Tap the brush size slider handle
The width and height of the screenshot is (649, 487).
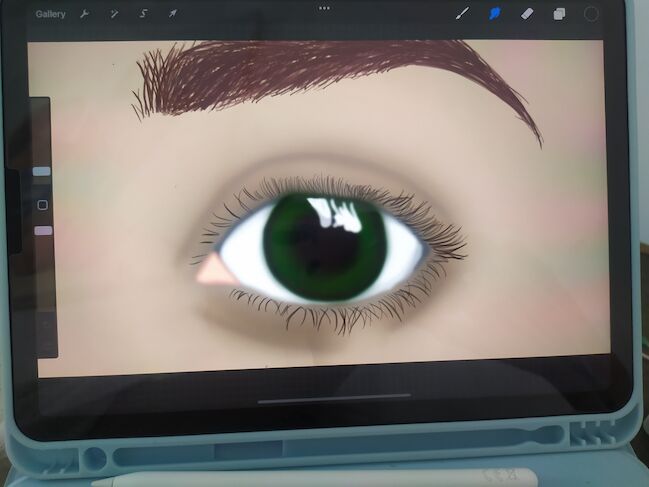tap(42, 171)
